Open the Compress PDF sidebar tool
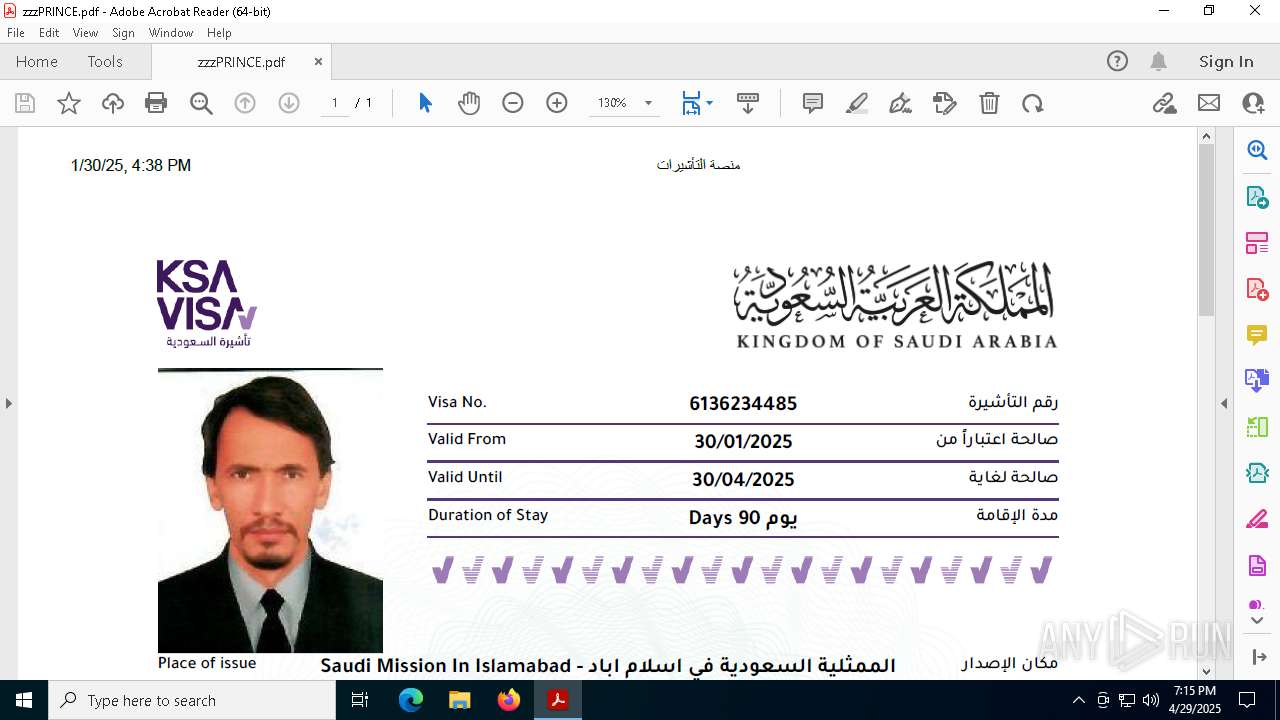The width and height of the screenshot is (1280, 720). coord(1257,473)
